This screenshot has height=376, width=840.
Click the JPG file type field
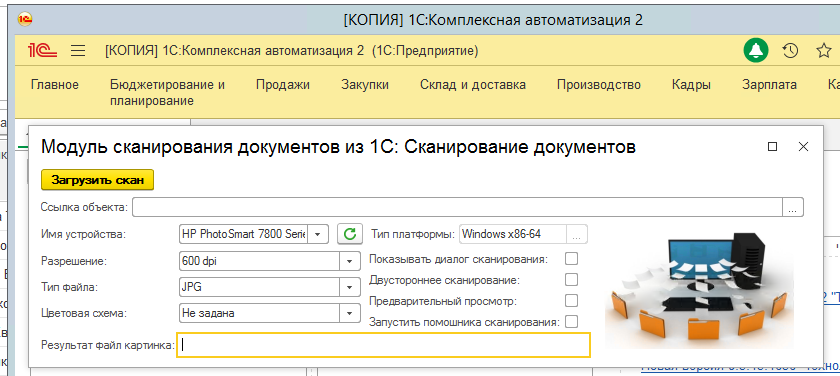pyautogui.click(x=260, y=287)
